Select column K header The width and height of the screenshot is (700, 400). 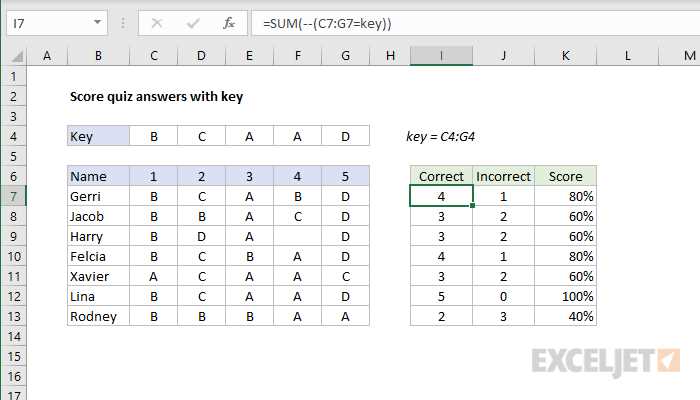coord(565,56)
